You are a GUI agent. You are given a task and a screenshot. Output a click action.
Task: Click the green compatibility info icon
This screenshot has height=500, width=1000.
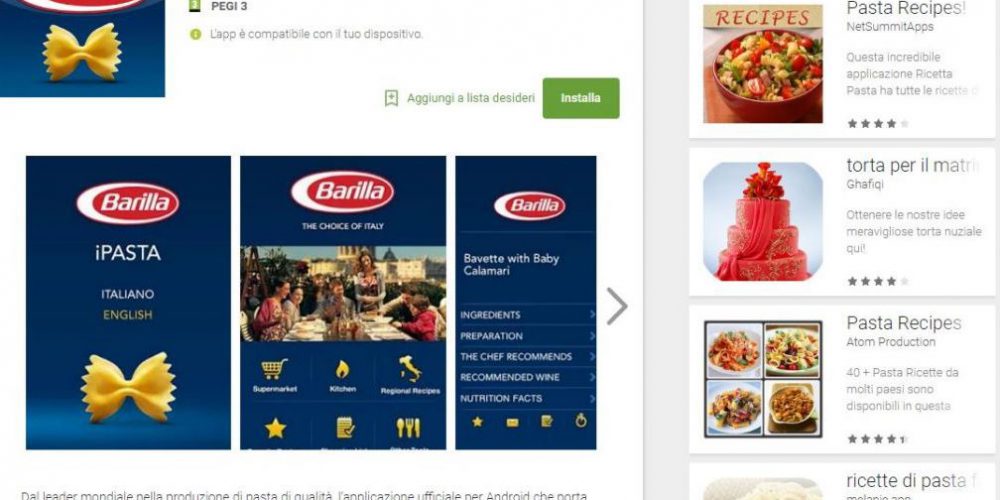195,34
